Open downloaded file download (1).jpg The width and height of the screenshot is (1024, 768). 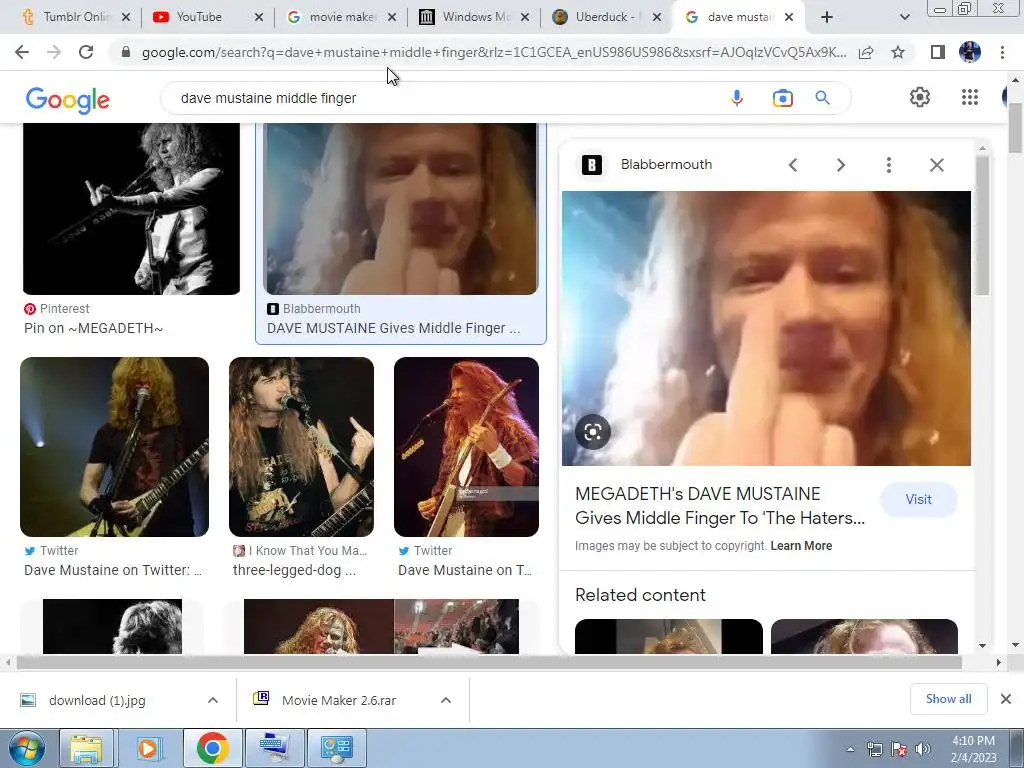point(97,700)
